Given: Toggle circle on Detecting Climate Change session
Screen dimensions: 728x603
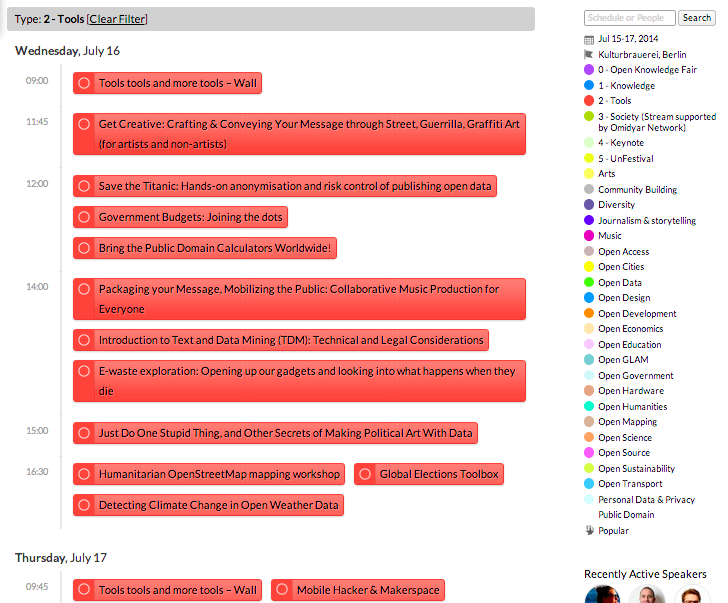Looking at the screenshot, I should (84, 505).
